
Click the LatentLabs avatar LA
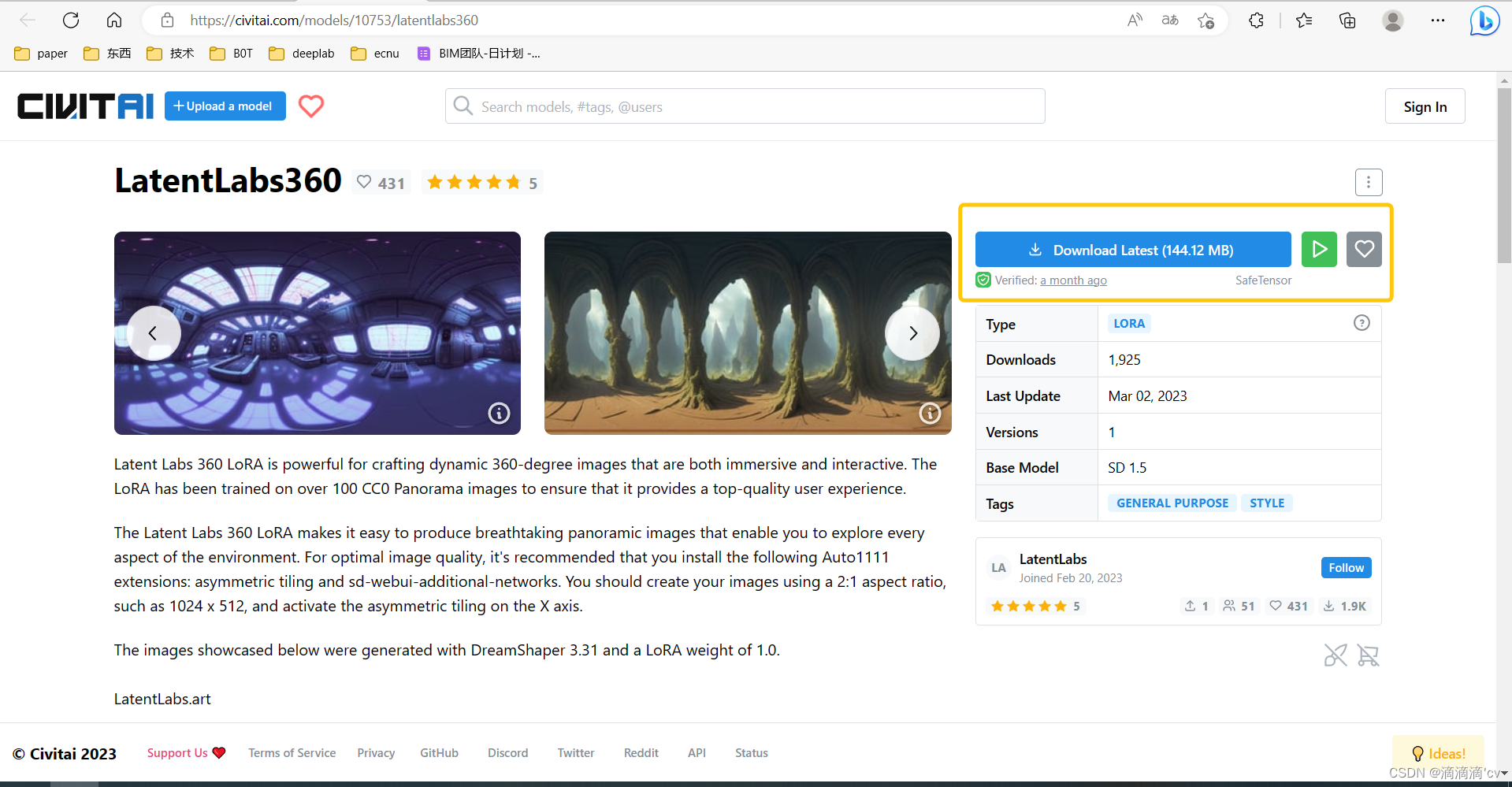pyautogui.click(x=998, y=568)
